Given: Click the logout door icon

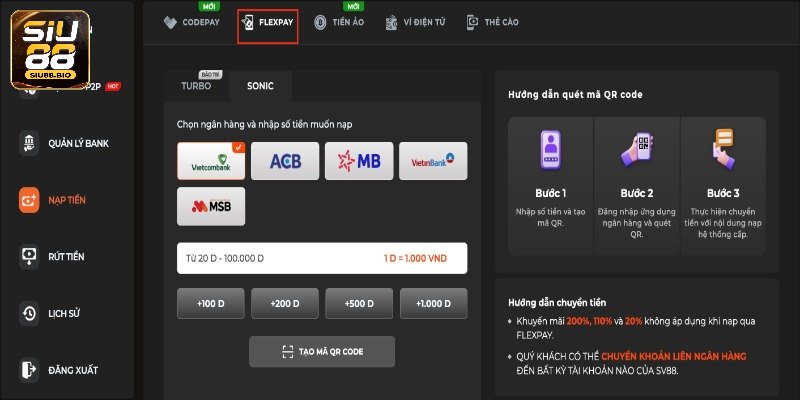Looking at the screenshot, I should click(x=29, y=370).
